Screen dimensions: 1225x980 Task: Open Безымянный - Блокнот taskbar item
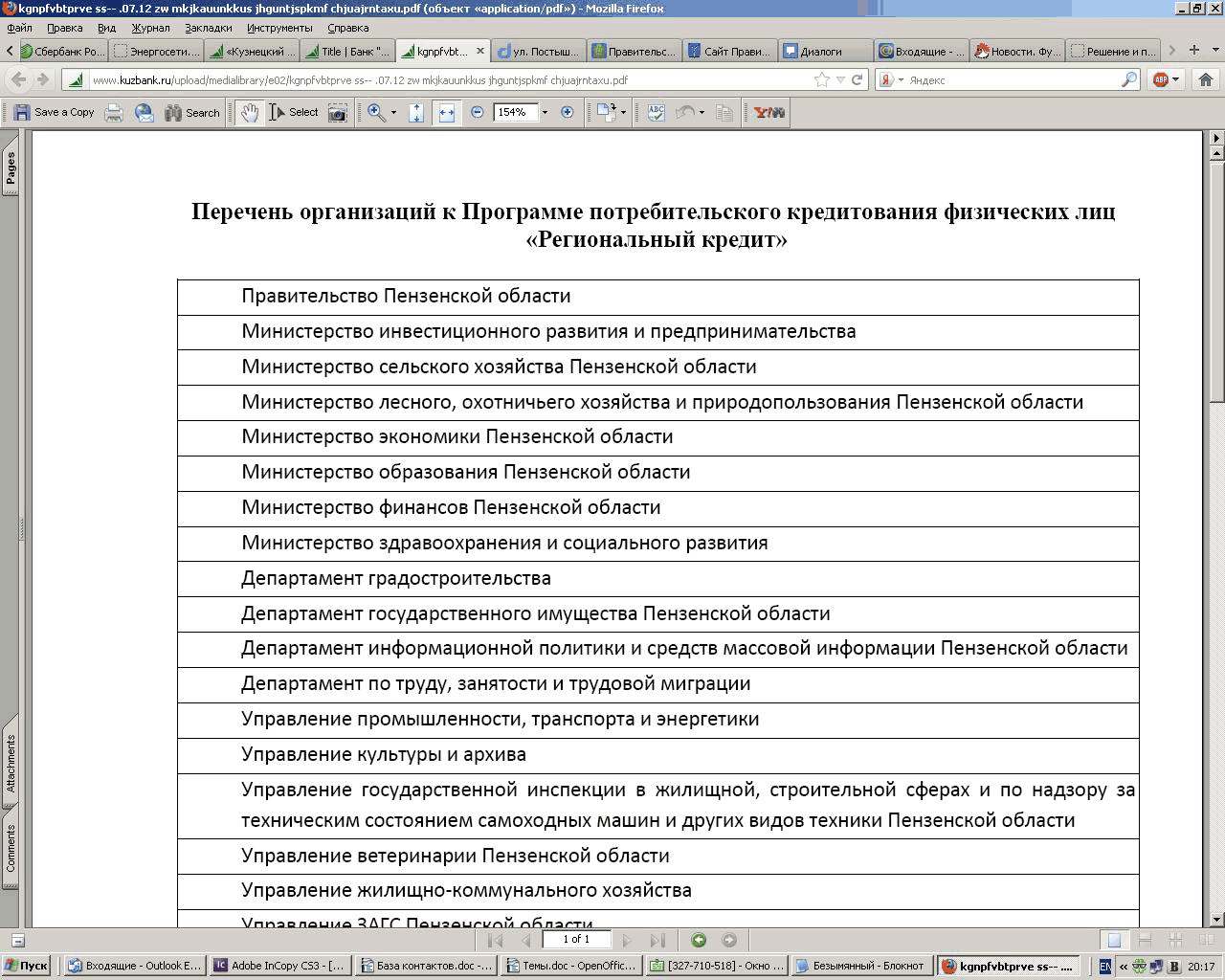point(860,966)
